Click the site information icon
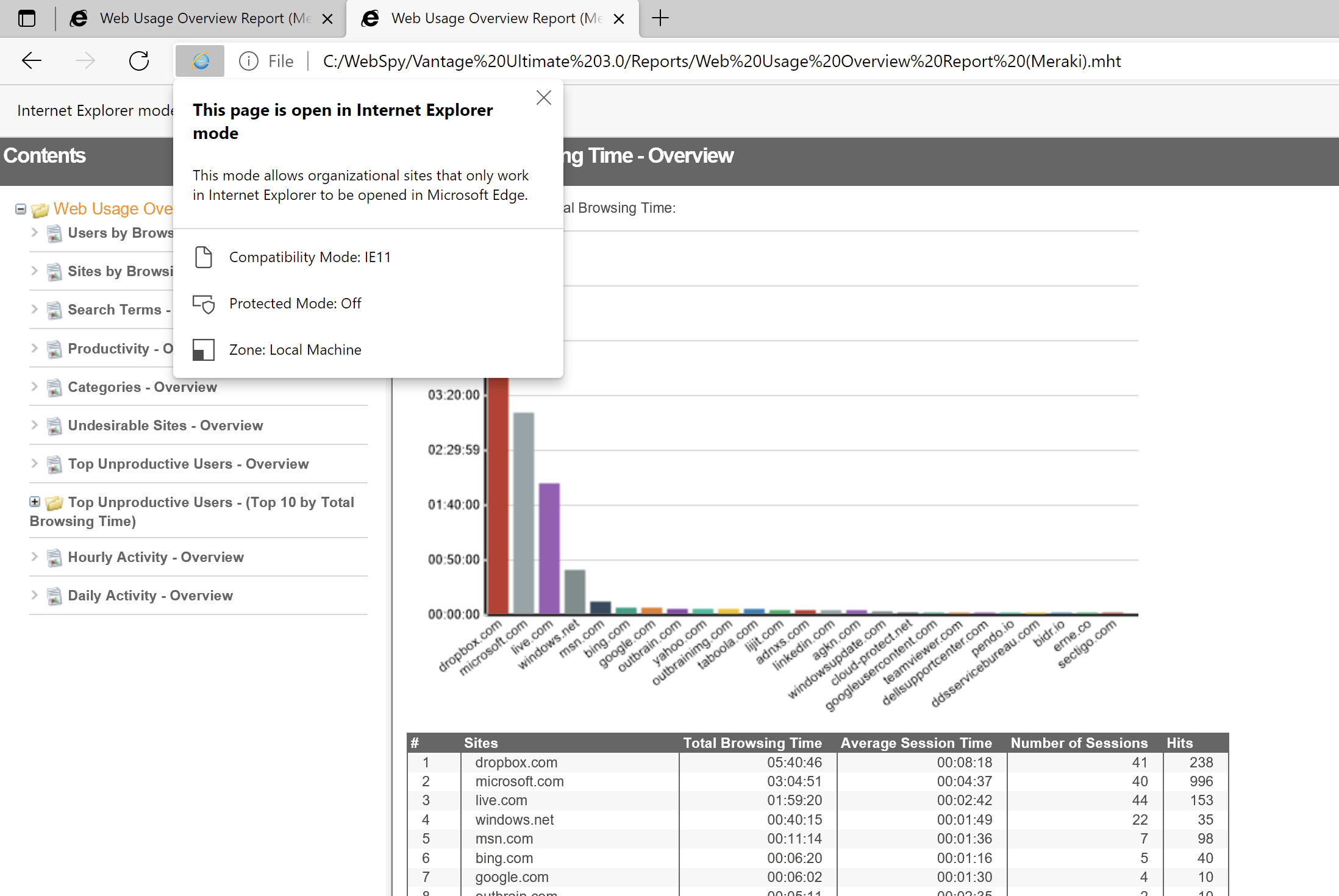Image resolution: width=1339 pixels, height=896 pixels. (249, 61)
